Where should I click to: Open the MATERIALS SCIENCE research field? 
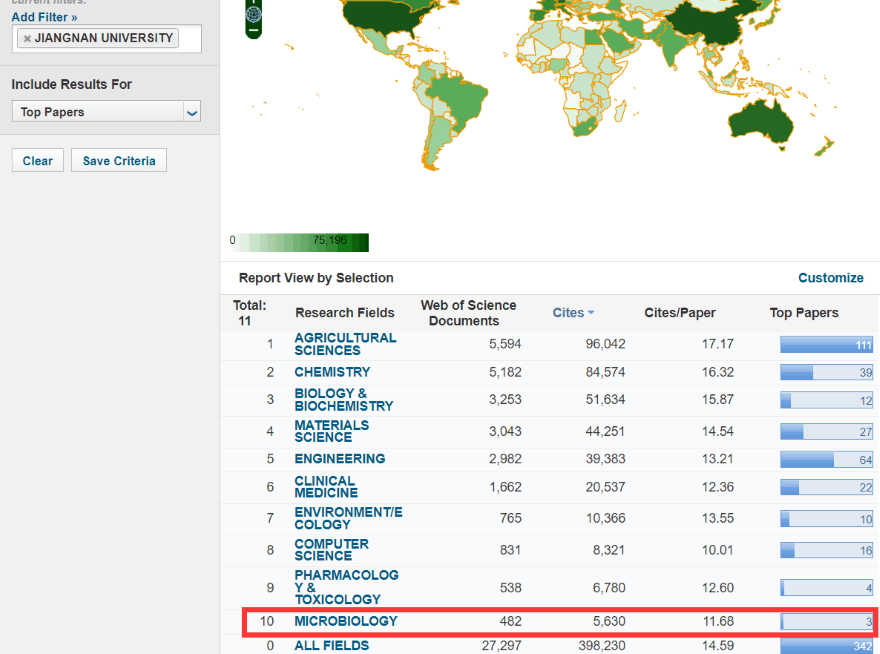[x=331, y=431]
